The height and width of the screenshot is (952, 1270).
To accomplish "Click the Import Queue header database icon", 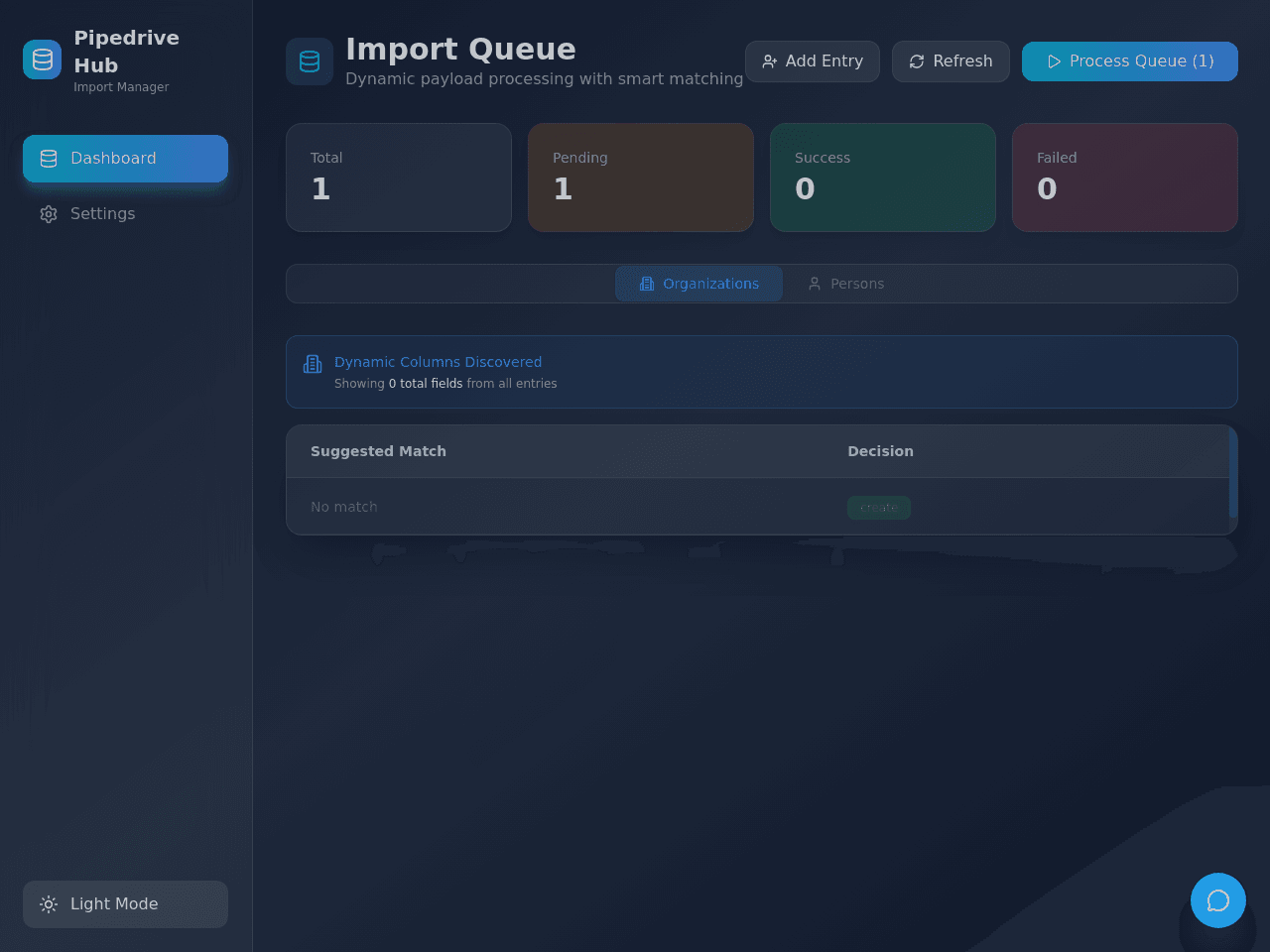I will point(310,61).
